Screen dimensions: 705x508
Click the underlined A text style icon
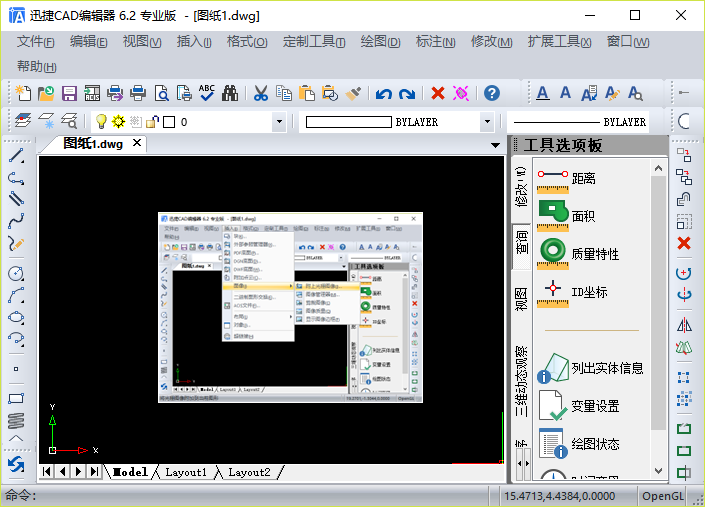(543, 94)
